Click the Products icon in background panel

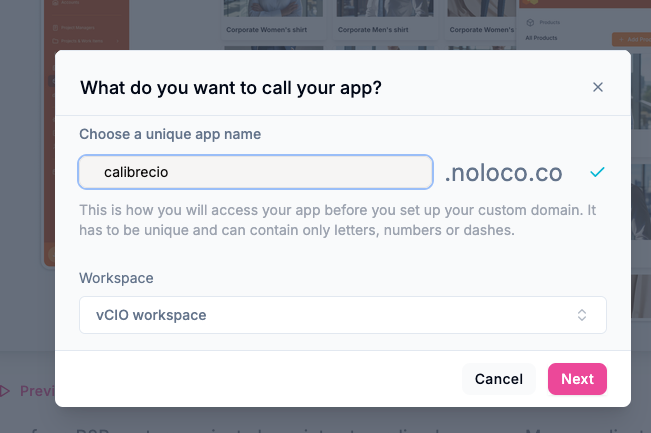[x=530, y=22]
